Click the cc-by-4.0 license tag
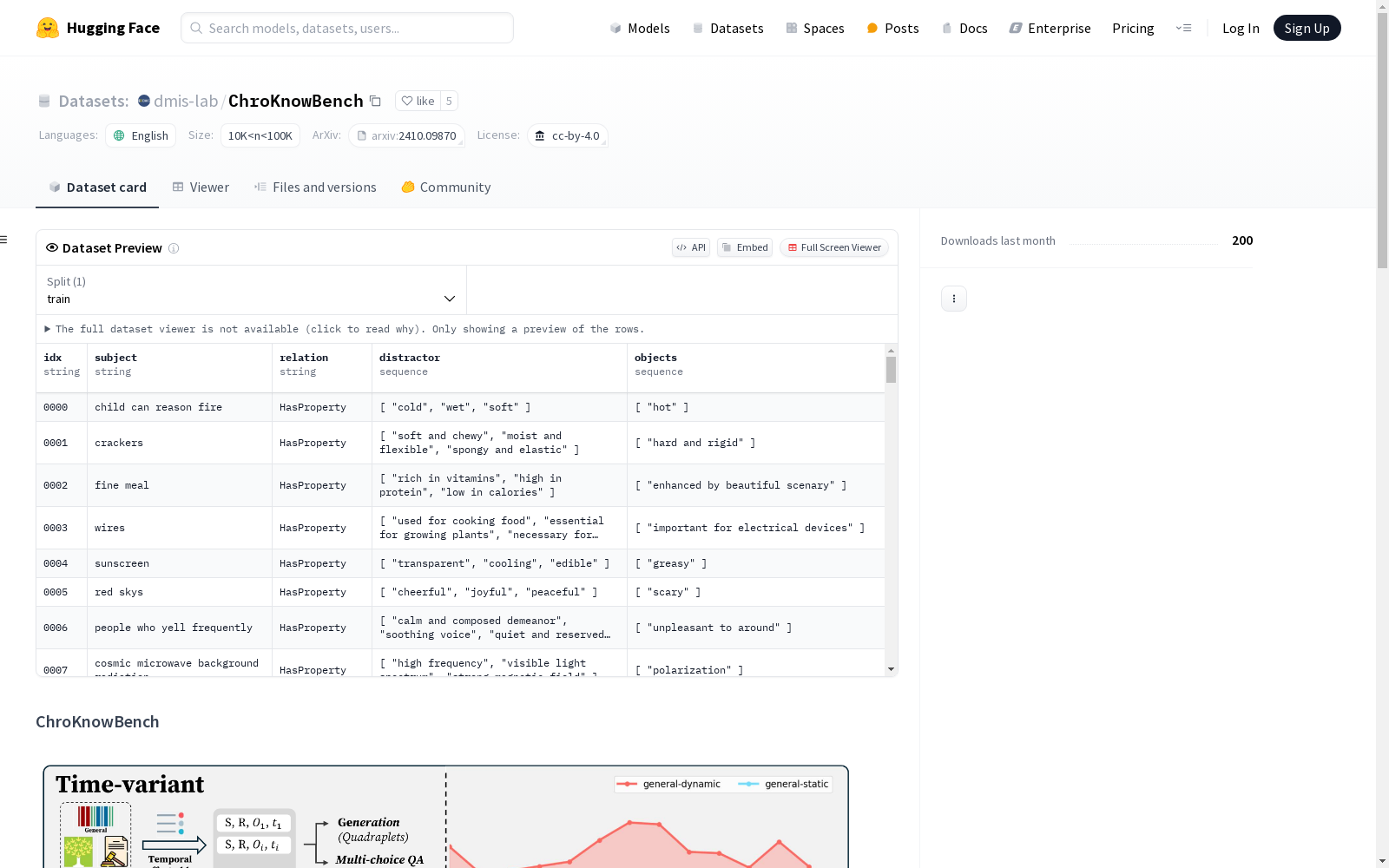This screenshot has width=1389, height=868. coord(567,135)
